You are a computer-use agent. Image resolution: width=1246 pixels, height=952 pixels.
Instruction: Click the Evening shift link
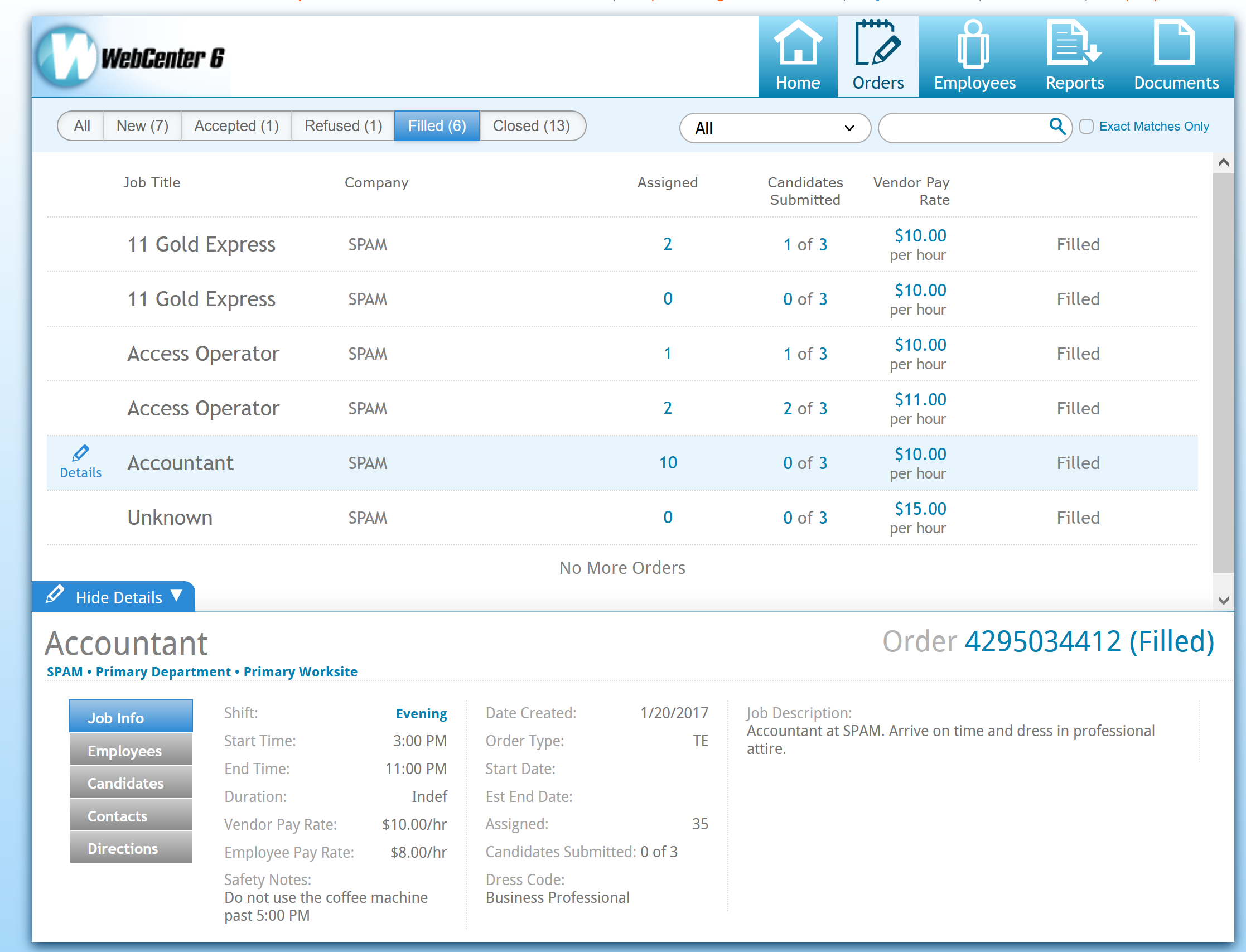[x=421, y=713]
